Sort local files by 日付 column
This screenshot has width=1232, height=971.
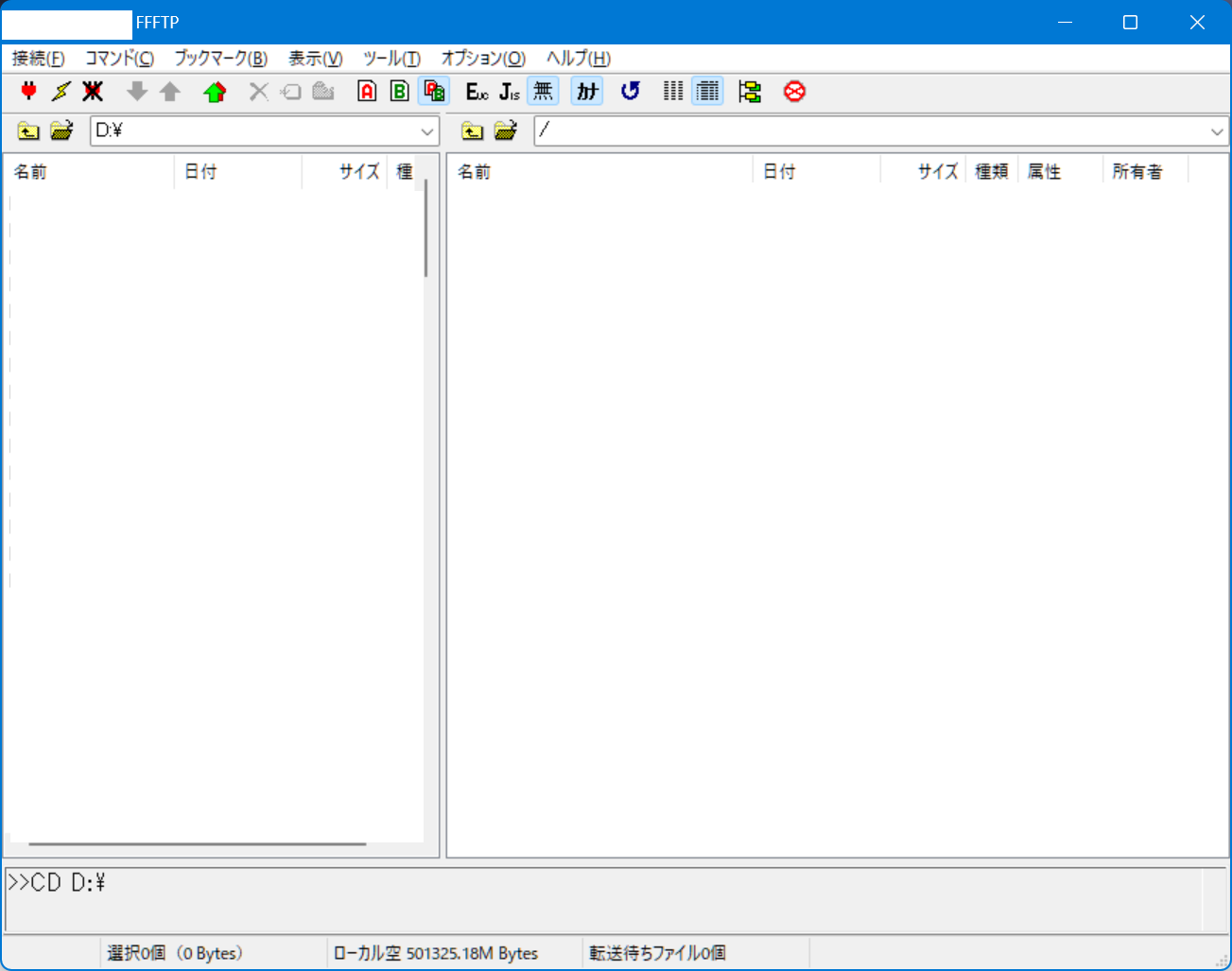coord(238,171)
